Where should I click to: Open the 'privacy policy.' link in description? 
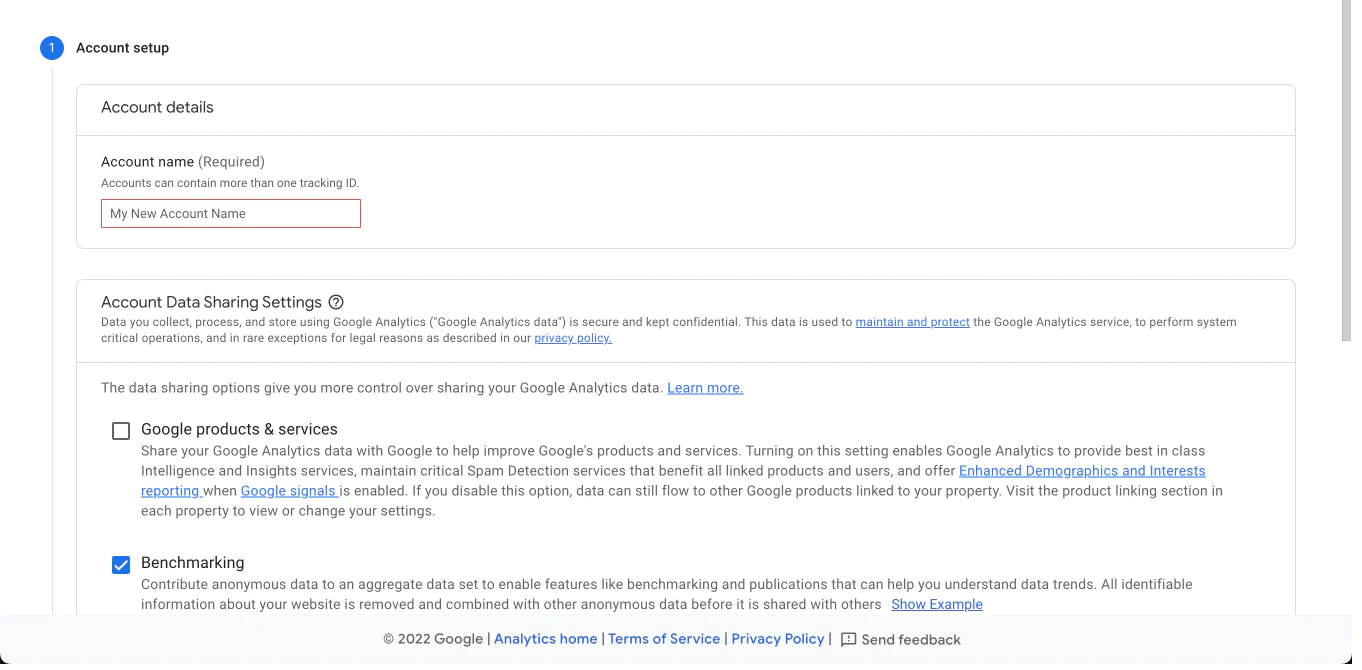tap(573, 338)
